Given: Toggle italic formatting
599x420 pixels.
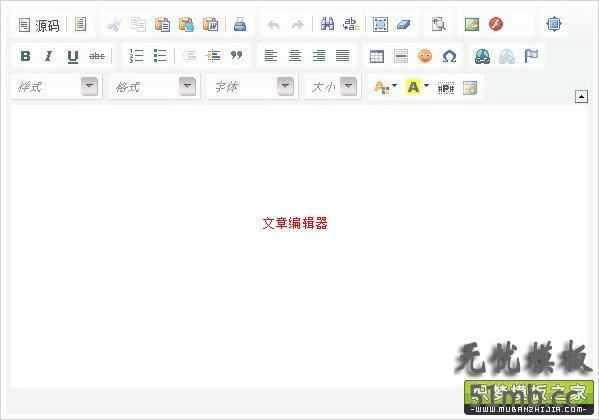Looking at the screenshot, I should point(49,56).
